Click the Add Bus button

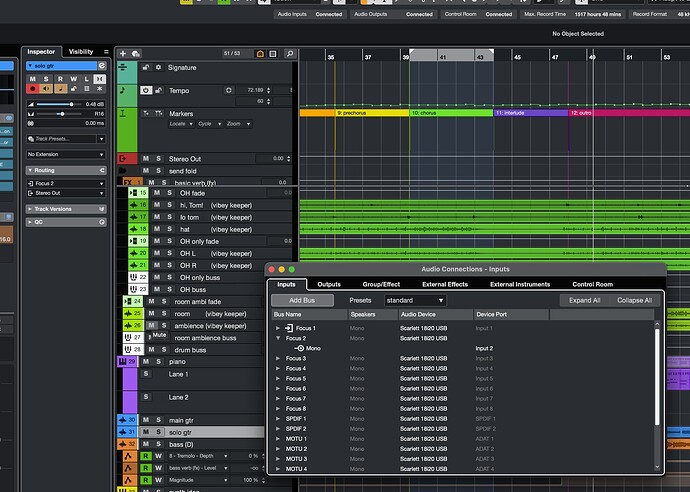pyautogui.click(x=302, y=300)
